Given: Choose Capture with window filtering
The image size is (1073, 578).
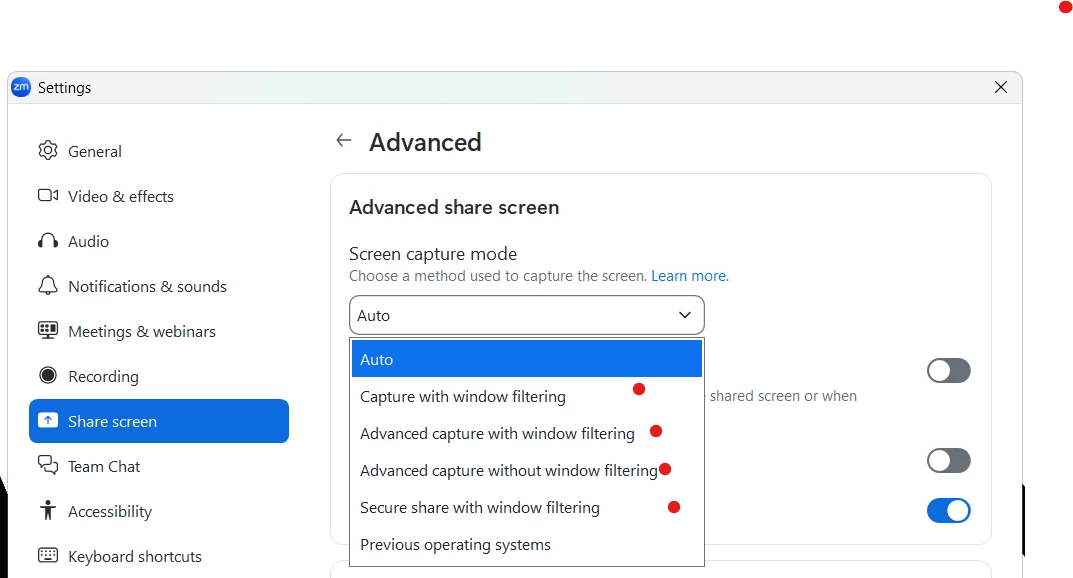Looking at the screenshot, I should (527, 397).
